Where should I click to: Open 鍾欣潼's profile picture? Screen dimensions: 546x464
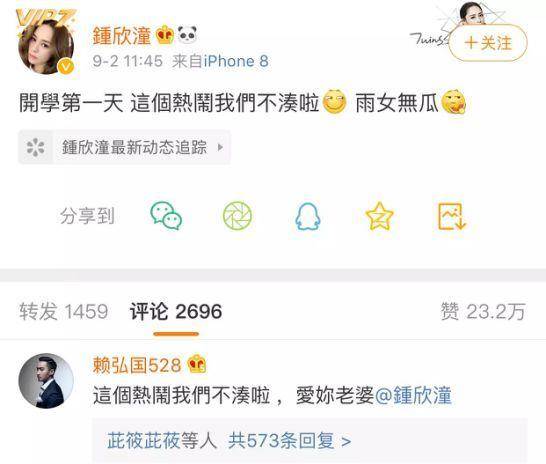(x=46, y=44)
